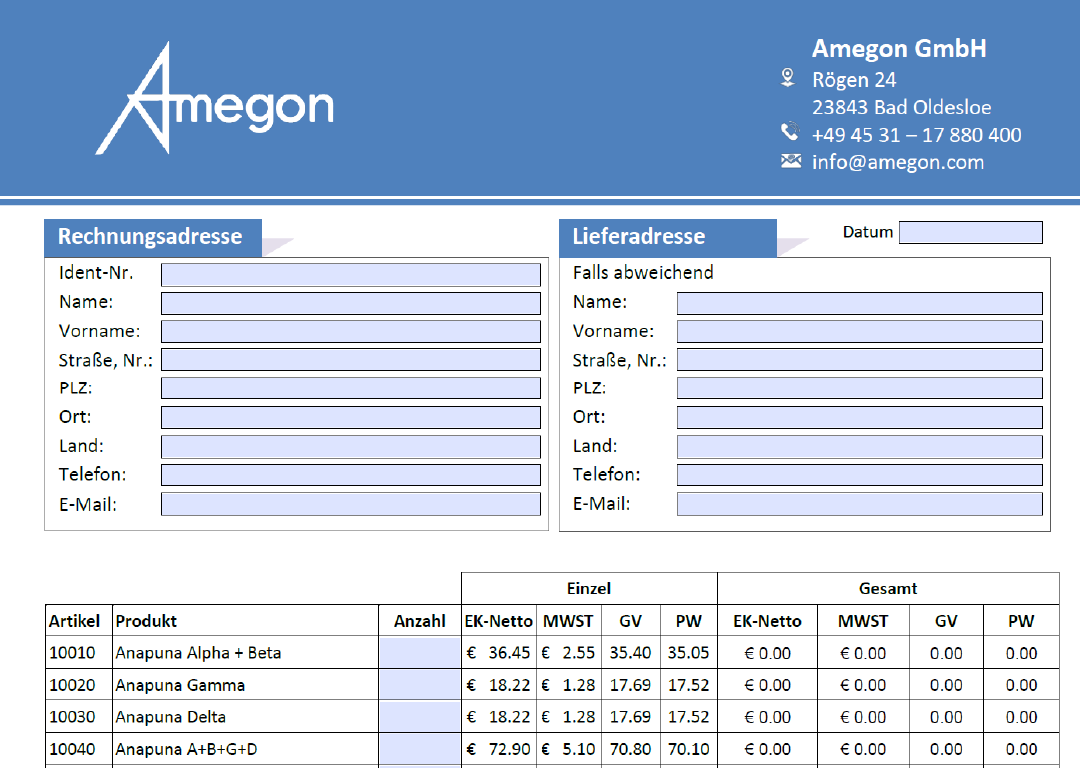Select Rechnungsadresse PLZ input field

(x=350, y=388)
